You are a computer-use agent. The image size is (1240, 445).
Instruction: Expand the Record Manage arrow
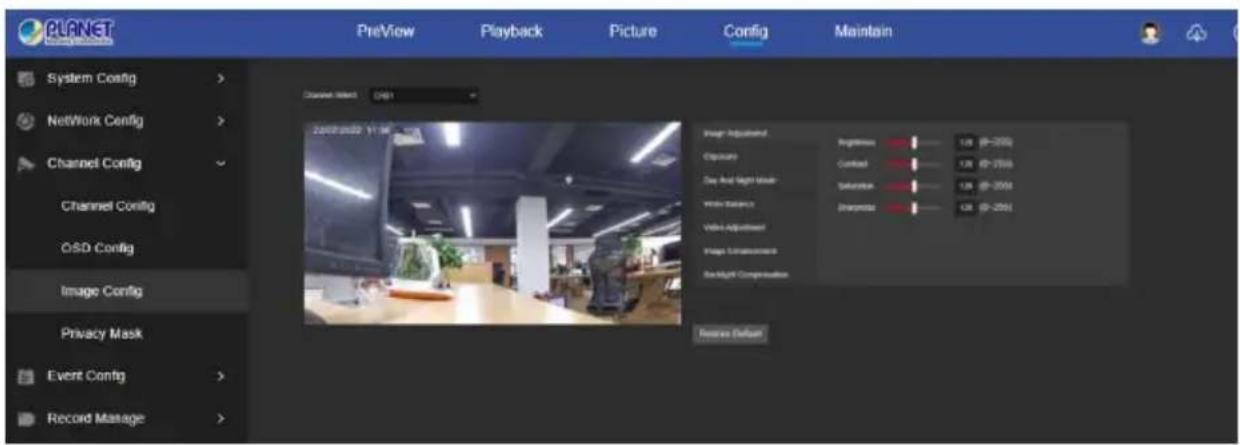[x=222, y=418]
